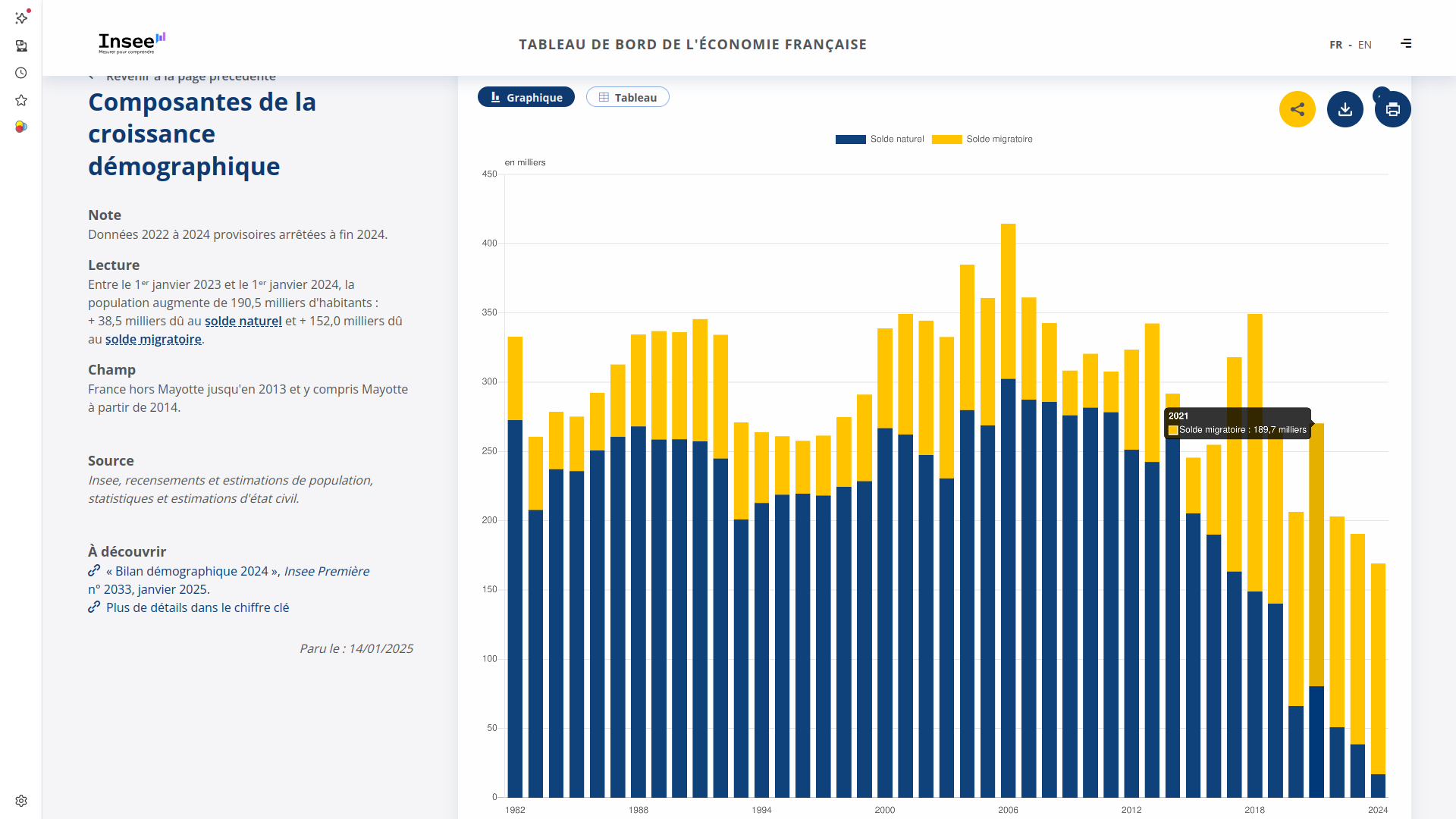This screenshot has height=819, width=1456.
Task: Open history clock icon in sidebar
Action: click(21, 73)
